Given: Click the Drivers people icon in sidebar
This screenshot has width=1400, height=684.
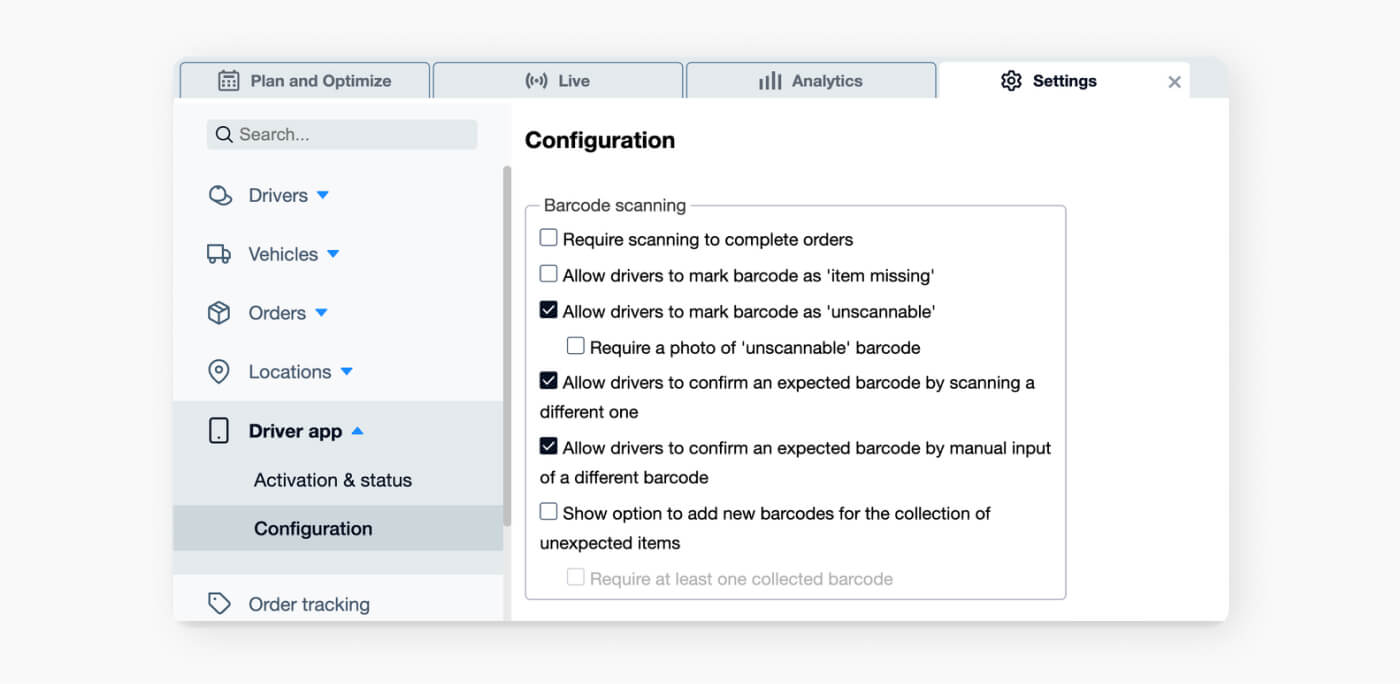Looking at the screenshot, I should [x=221, y=195].
